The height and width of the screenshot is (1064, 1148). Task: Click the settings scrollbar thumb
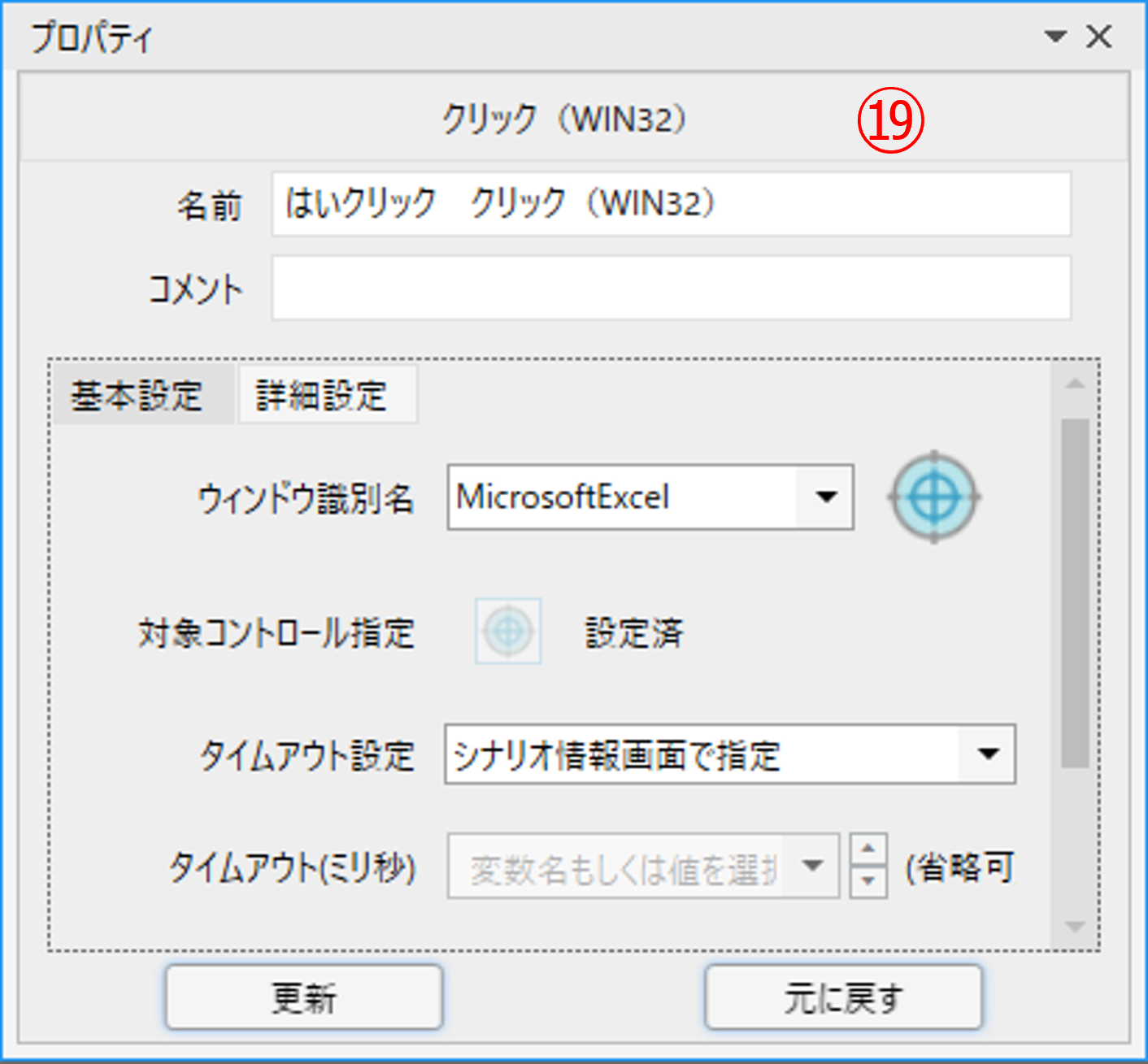coord(1075,593)
